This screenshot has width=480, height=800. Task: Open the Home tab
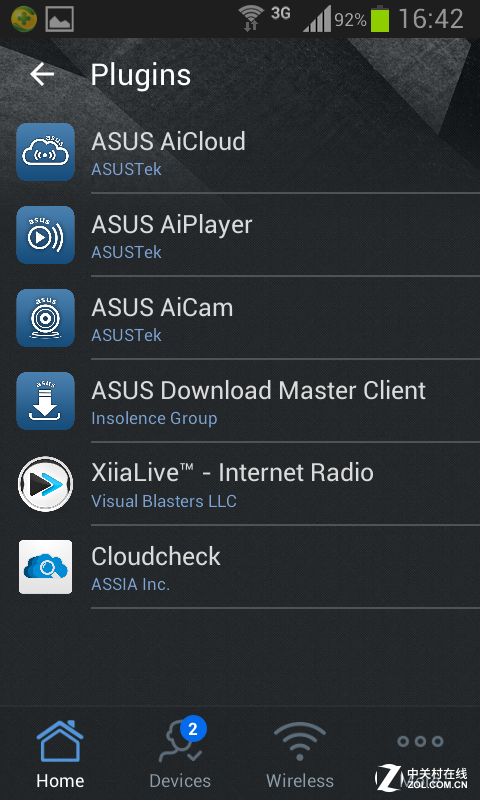tap(60, 755)
